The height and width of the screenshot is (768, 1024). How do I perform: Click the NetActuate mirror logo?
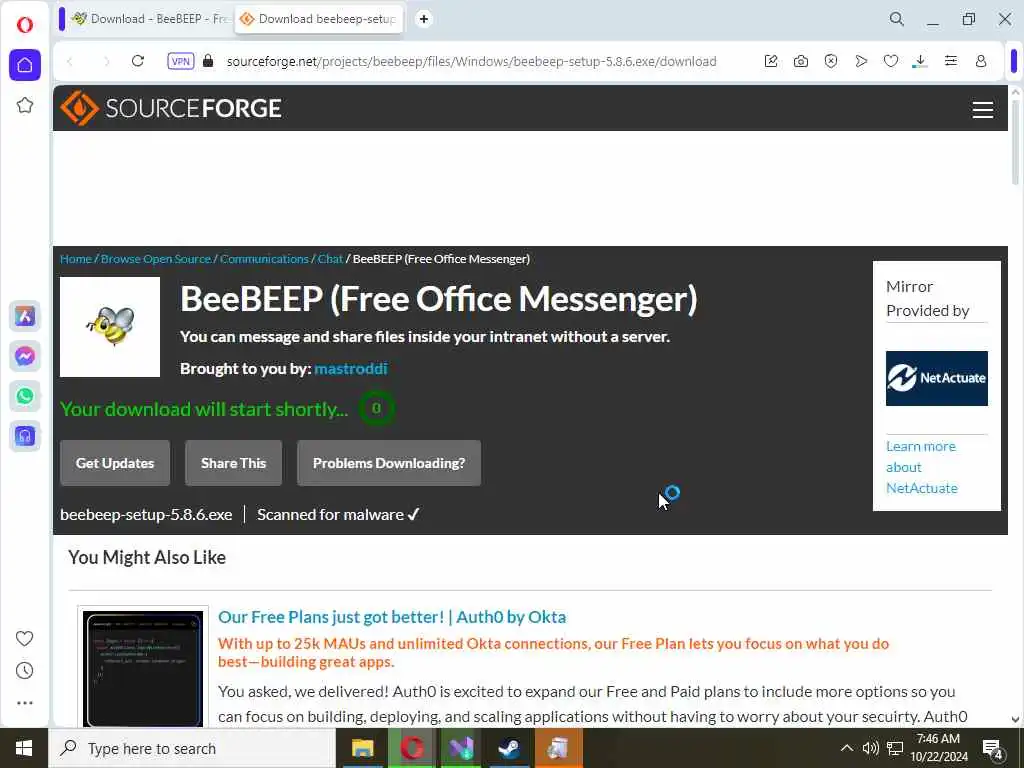(936, 378)
